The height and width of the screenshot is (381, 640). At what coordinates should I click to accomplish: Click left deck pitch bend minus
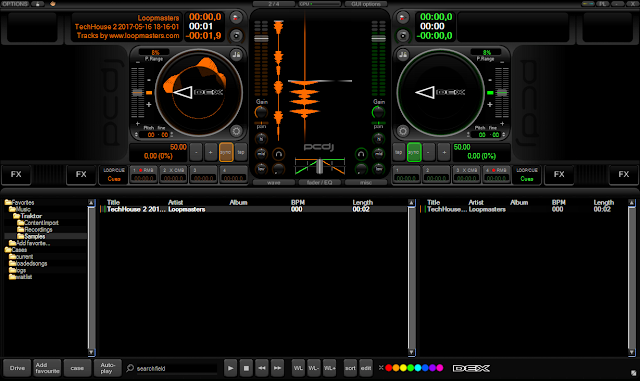point(196,152)
